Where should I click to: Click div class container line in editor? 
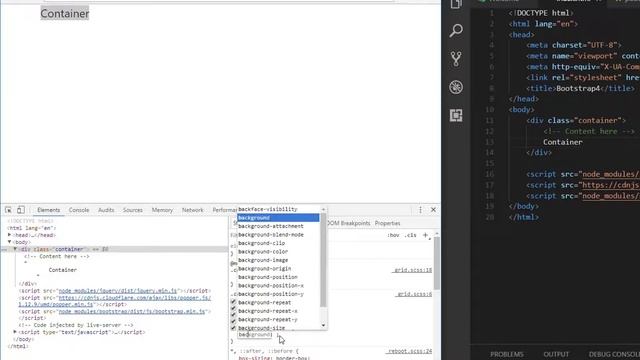[x=576, y=120]
